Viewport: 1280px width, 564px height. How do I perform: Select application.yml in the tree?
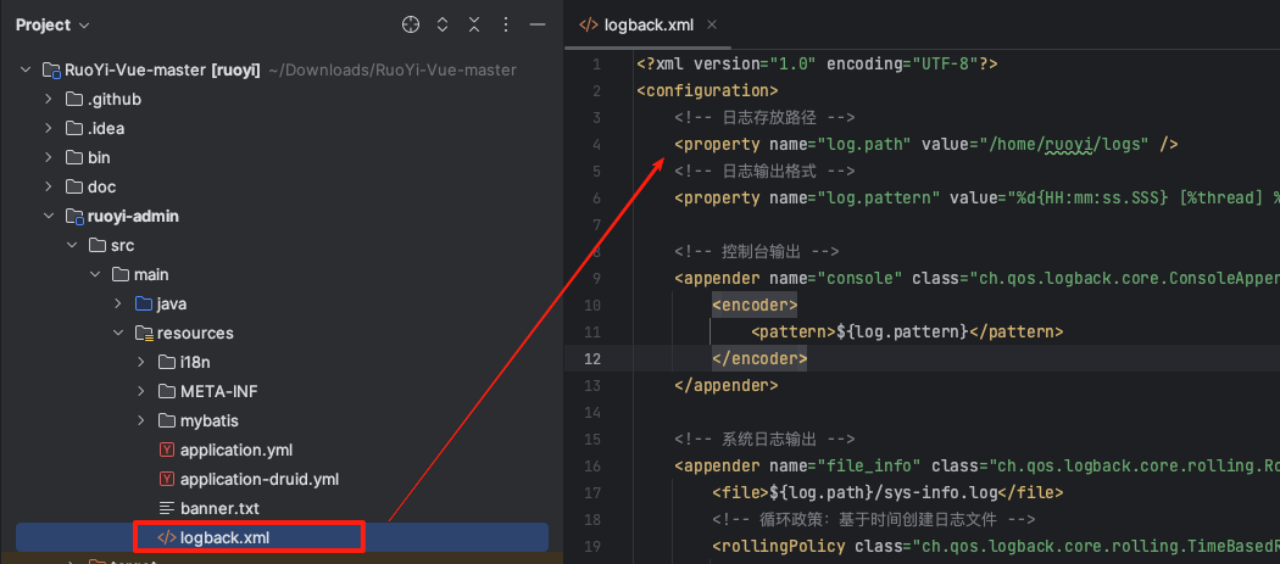[x=236, y=450]
